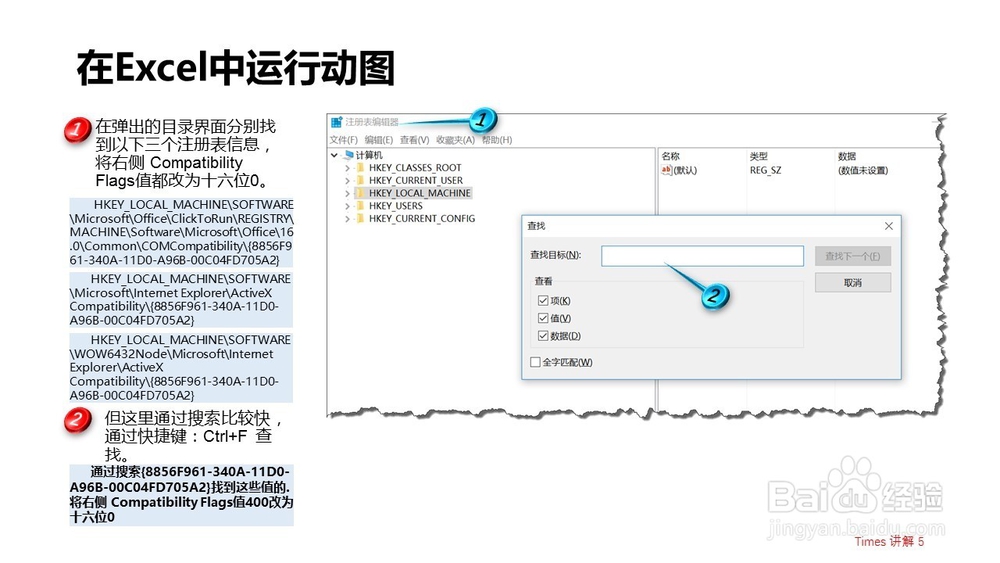Image resolution: width=1000 pixels, height=563 pixels.
Task: Click the 类型 column header
Action: point(758,156)
